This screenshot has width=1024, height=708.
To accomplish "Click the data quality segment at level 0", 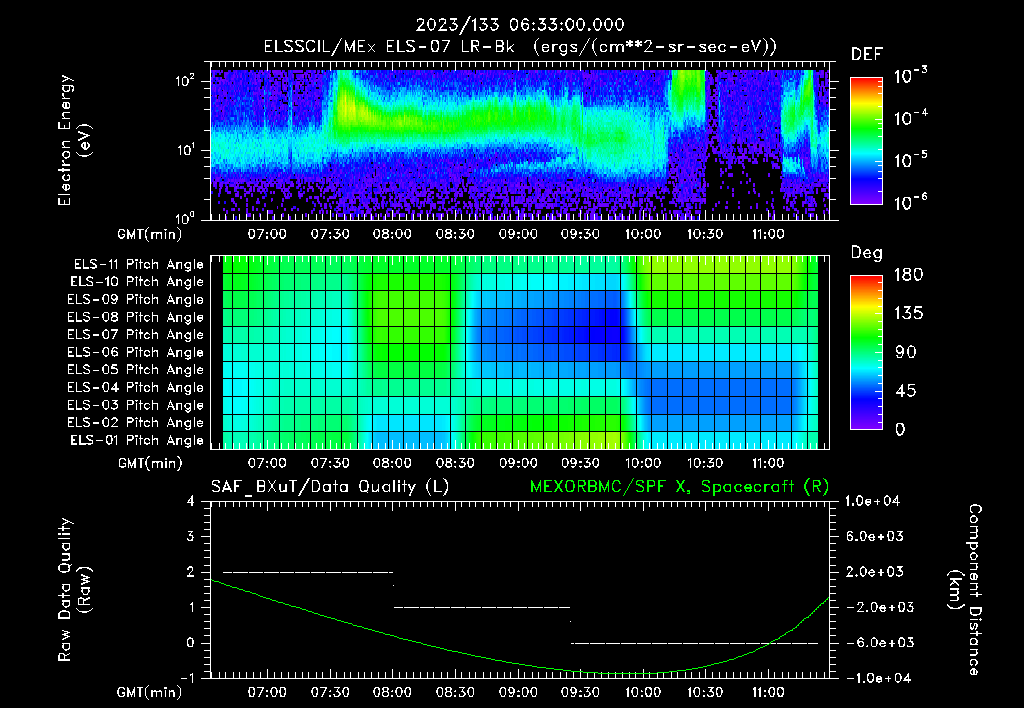I will [x=695, y=643].
